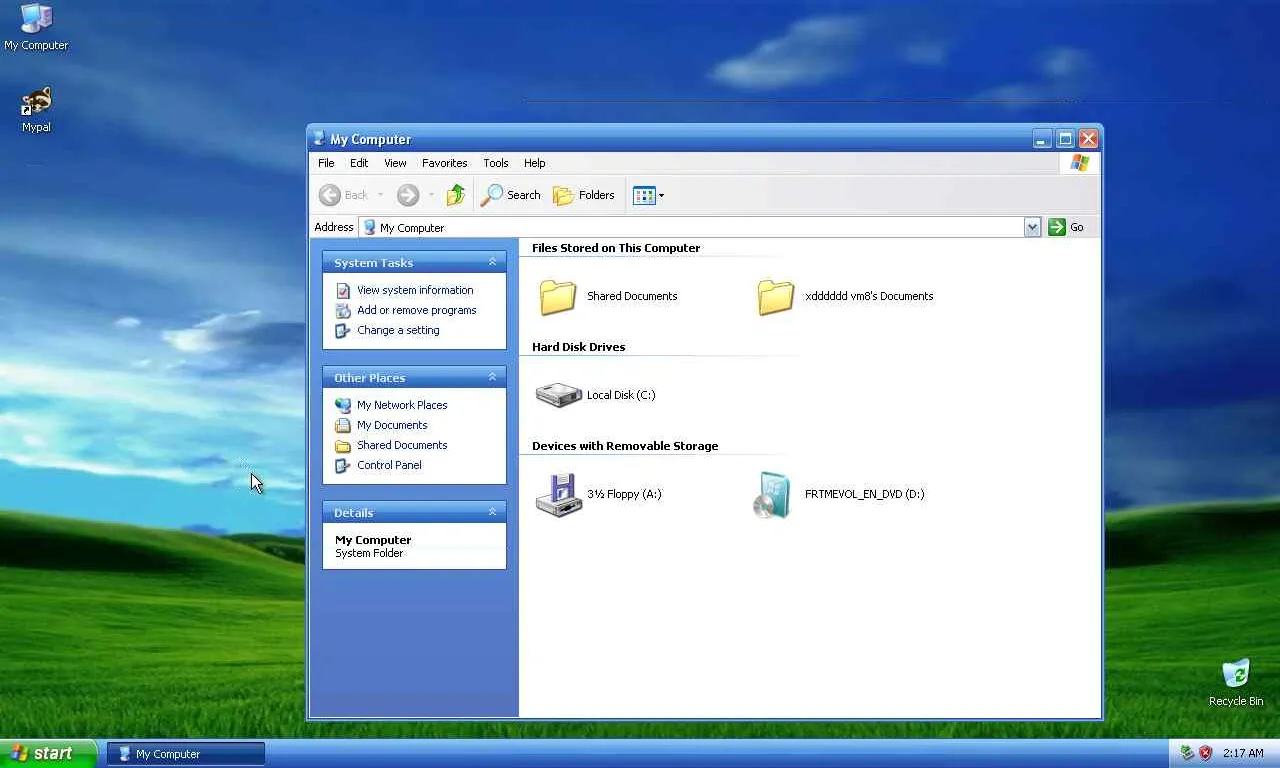Viewport: 1280px width, 768px height.
Task: Open Control Panel link
Action: (x=389, y=465)
